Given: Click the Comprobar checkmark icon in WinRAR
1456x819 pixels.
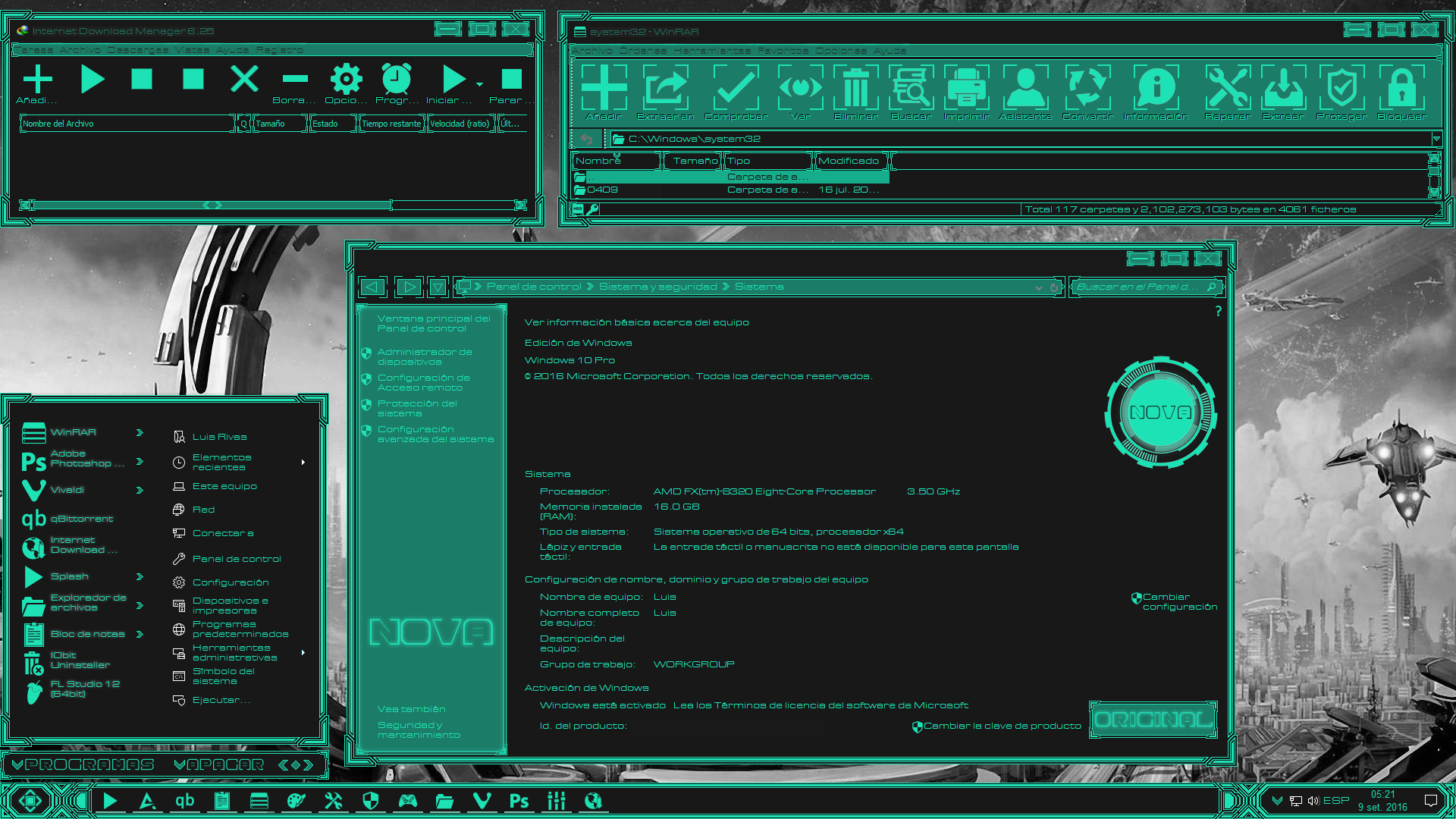Looking at the screenshot, I should click(736, 88).
